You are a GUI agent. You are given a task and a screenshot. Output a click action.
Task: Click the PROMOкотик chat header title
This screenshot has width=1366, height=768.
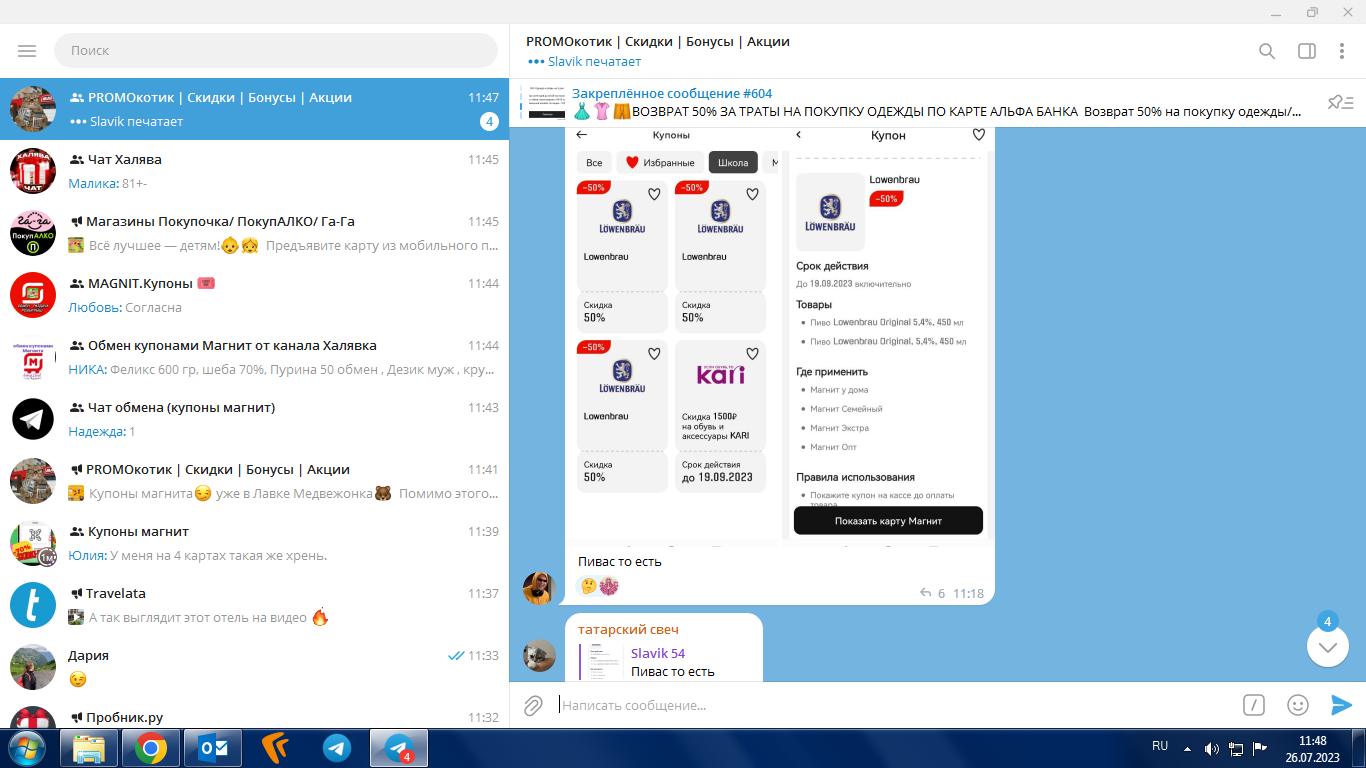[658, 42]
